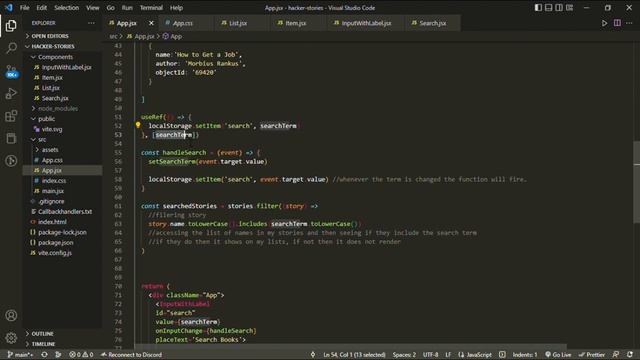Open Customize Layout icon
This screenshot has width=640, height=360.
tap(569, 8)
